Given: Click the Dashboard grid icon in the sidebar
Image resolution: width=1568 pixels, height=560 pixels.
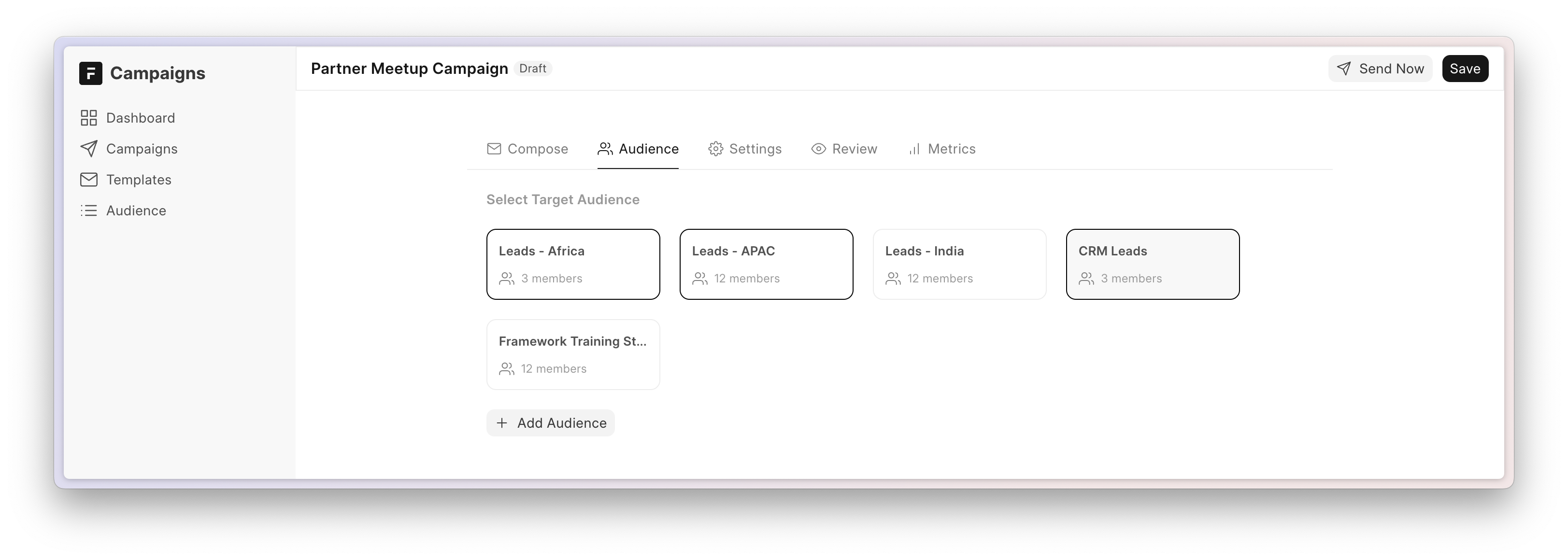Looking at the screenshot, I should pyautogui.click(x=89, y=118).
